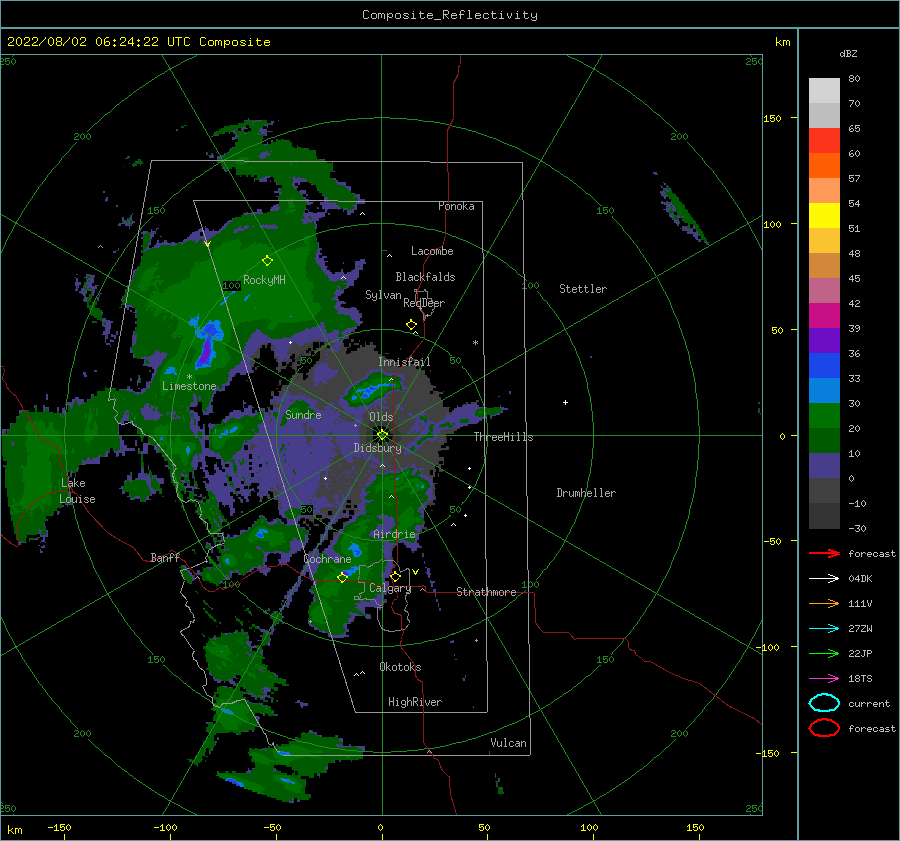Click the magenta 18TS arrow legend icon
This screenshot has width=900, height=841.
tap(824, 679)
